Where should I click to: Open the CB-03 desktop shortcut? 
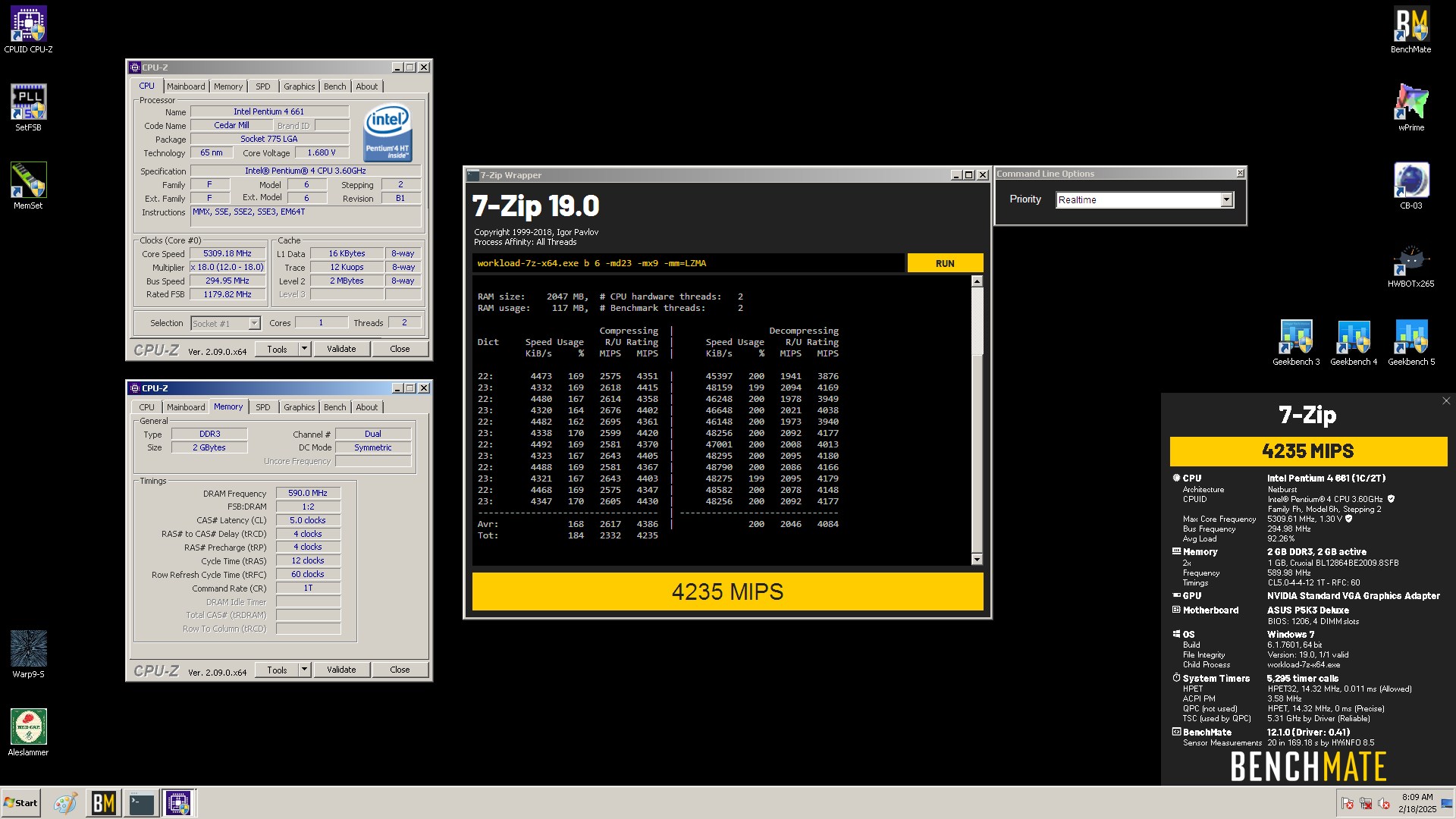click(x=1410, y=186)
